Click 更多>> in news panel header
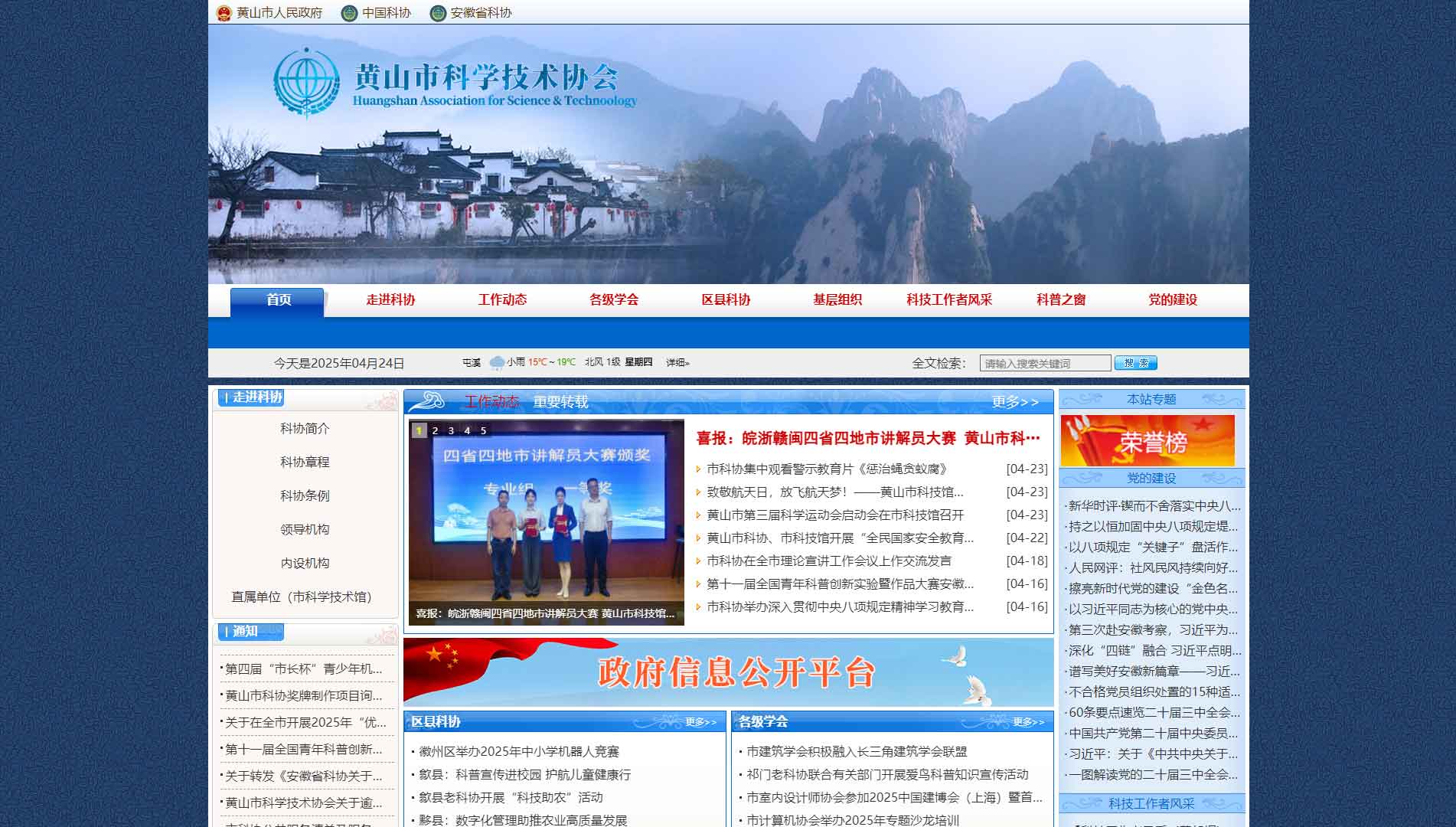 point(1015,402)
